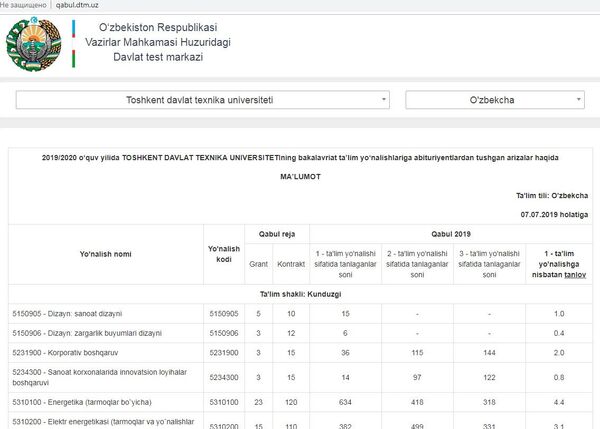
Task: Click the arrow on the Toshkent davlat texnika universiteti combo box
Action: click(385, 101)
